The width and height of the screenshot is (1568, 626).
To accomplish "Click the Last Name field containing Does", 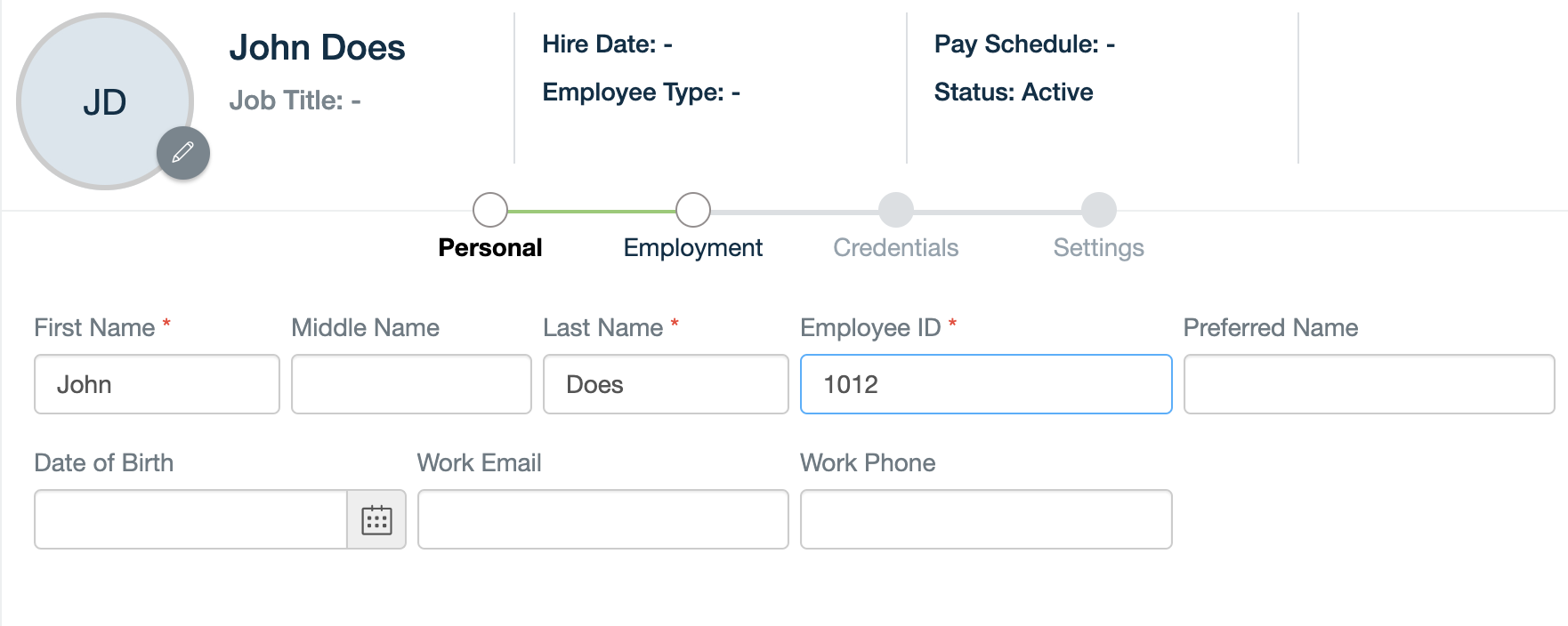I will point(665,384).
